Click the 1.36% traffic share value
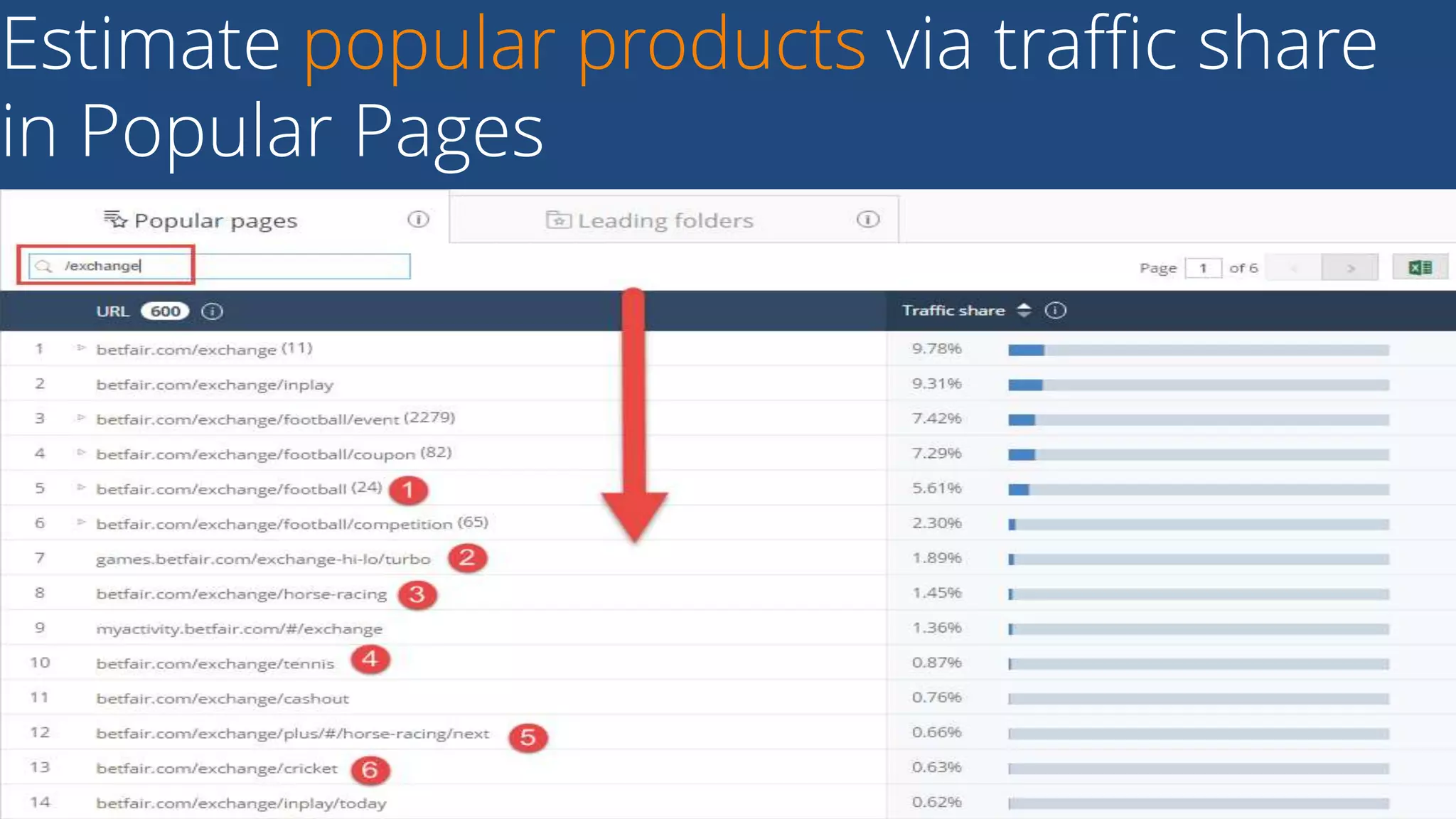 click(937, 627)
